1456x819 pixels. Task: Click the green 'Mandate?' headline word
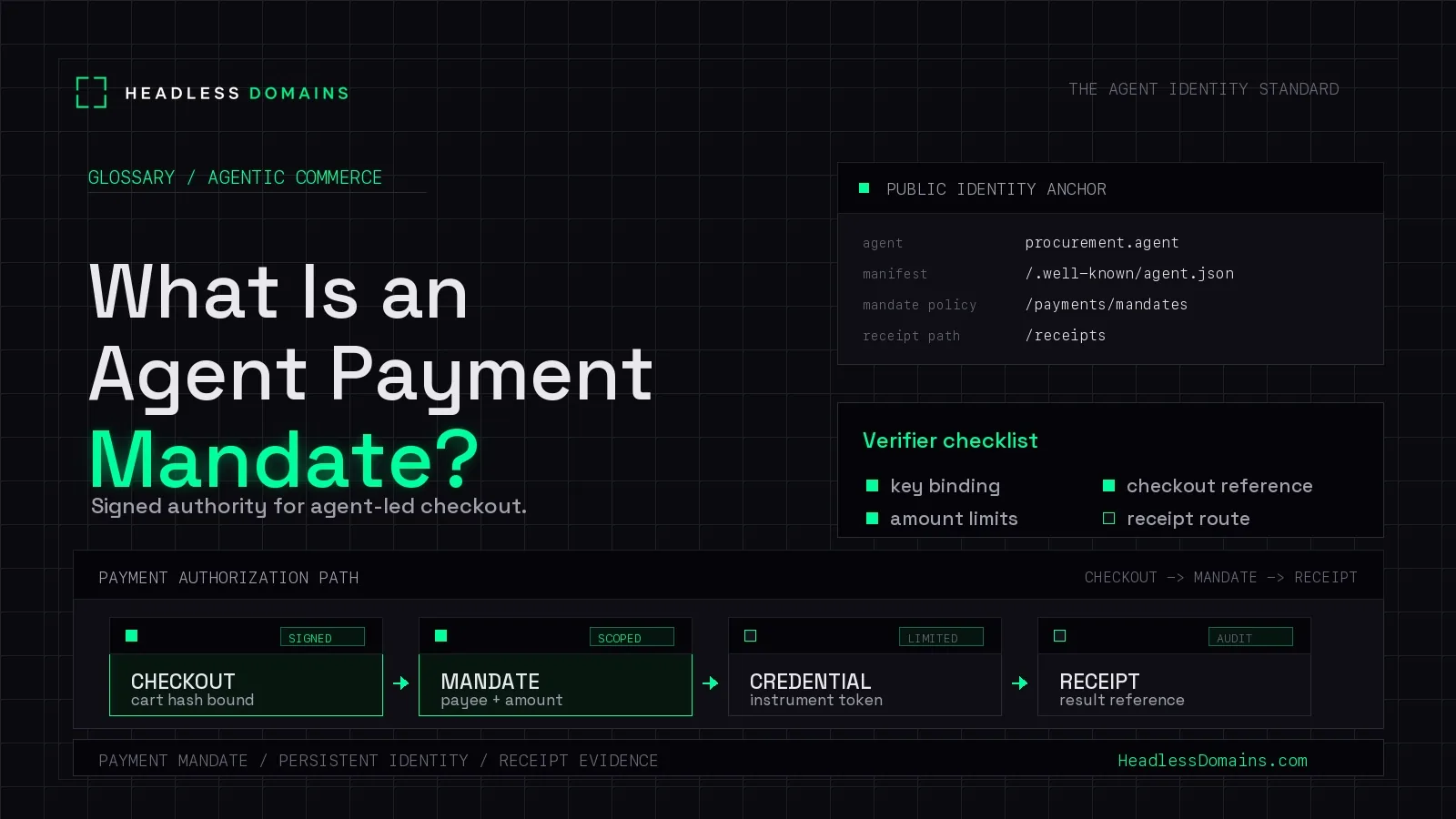[x=284, y=460]
